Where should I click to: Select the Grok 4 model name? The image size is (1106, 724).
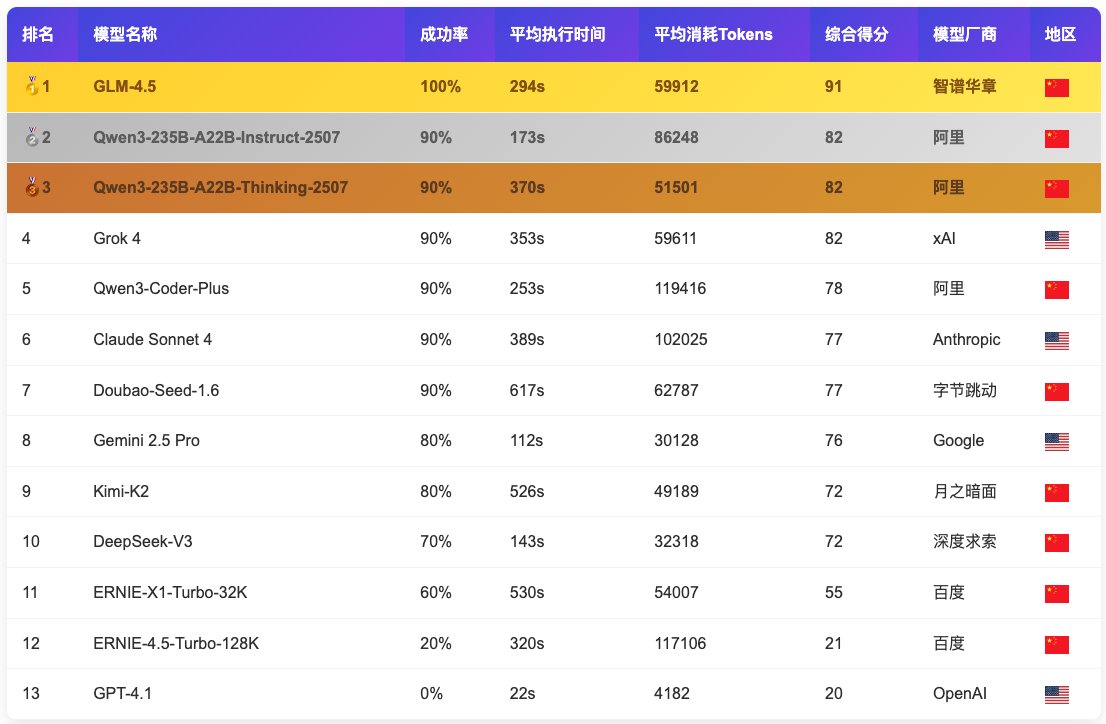(117, 239)
